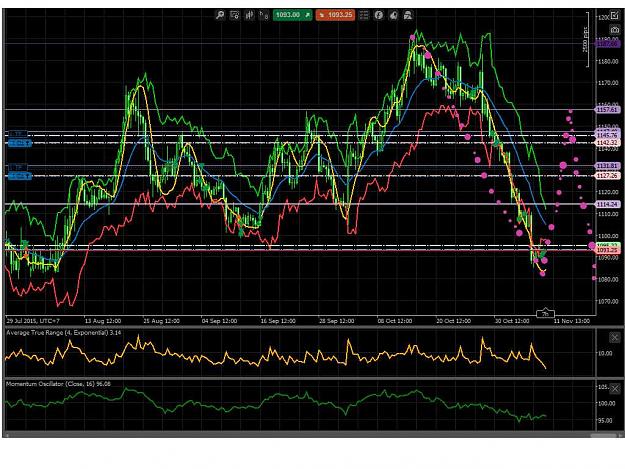This screenshot has height=469, width=625.
Task: Select the 1127.26 price level label
Action: pyautogui.click(x=607, y=175)
